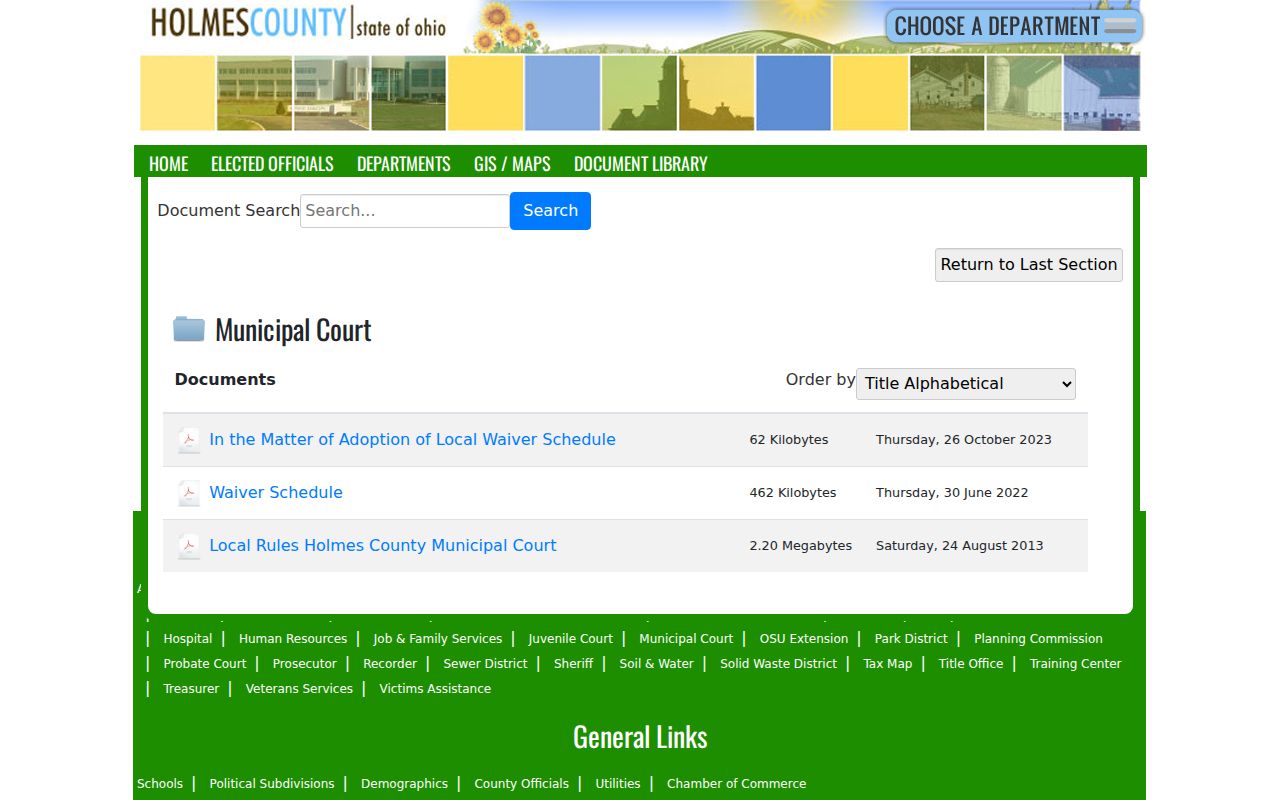Image resolution: width=1280 pixels, height=800 pixels.
Task: Open the Victims Assistance link
Action: pyautogui.click(x=435, y=689)
